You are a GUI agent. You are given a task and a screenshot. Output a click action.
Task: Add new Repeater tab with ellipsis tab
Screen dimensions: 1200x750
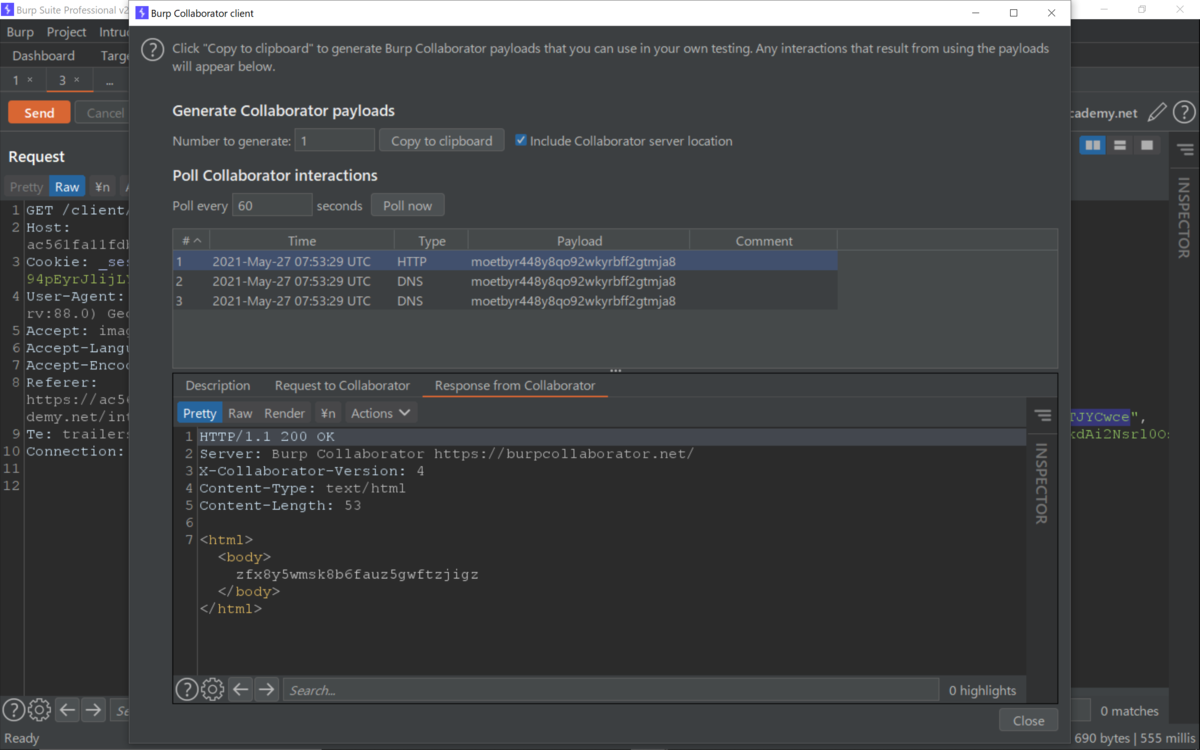109,81
